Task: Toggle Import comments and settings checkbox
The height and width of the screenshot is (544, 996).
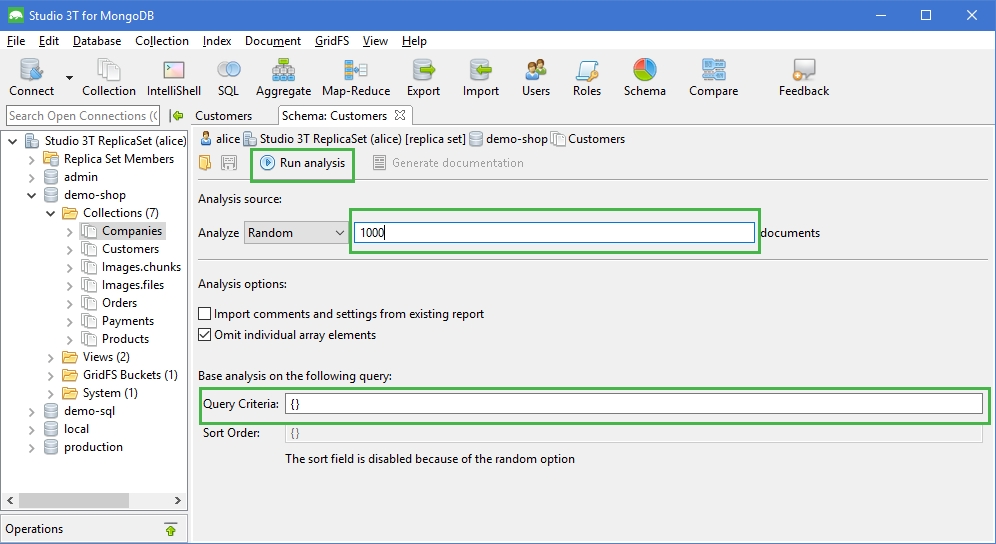Action: point(205,313)
